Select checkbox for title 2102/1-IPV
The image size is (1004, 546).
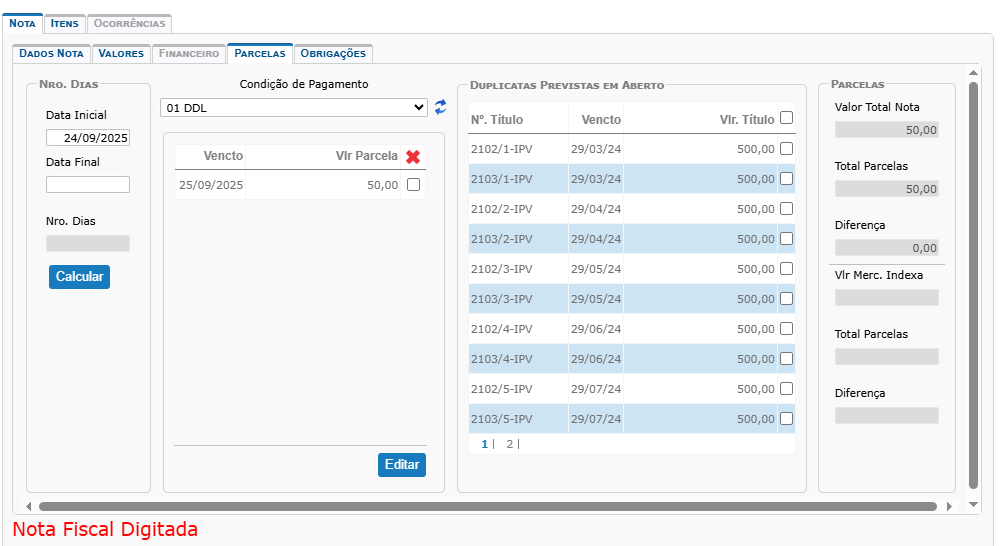pyautogui.click(x=786, y=149)
